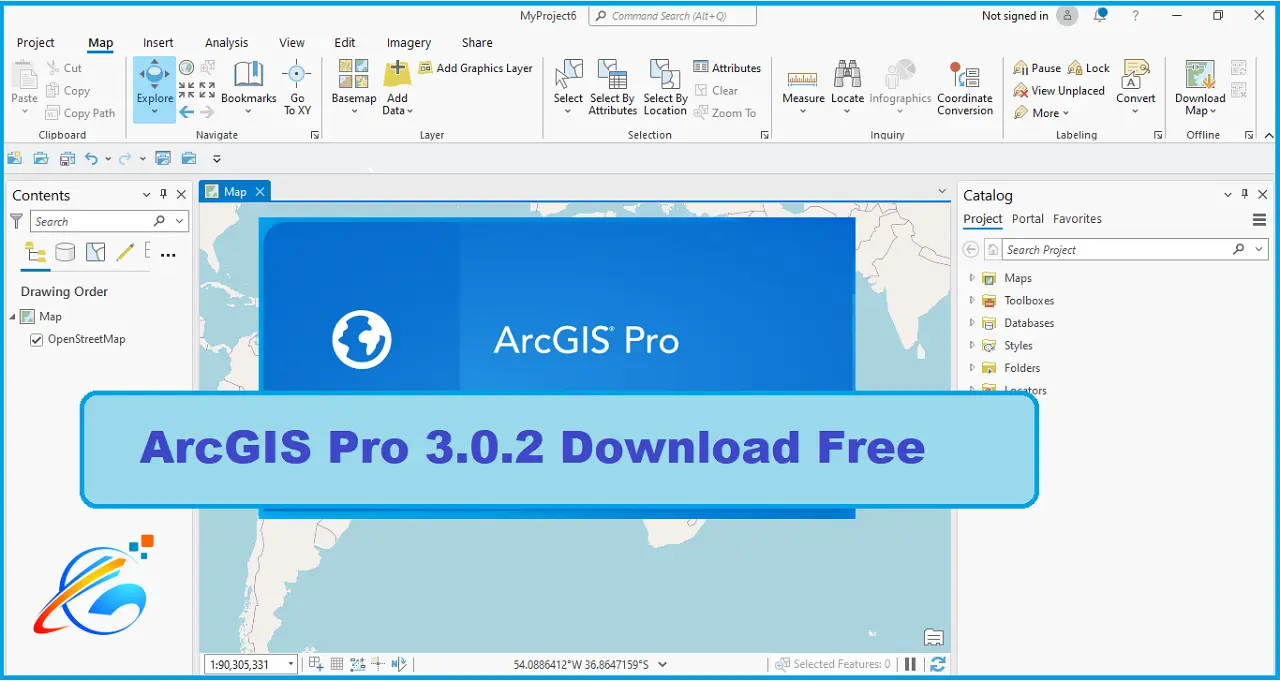This screenshot has height=681, width=1280.
Task: Open the Project tab
Action: [36, 43]
